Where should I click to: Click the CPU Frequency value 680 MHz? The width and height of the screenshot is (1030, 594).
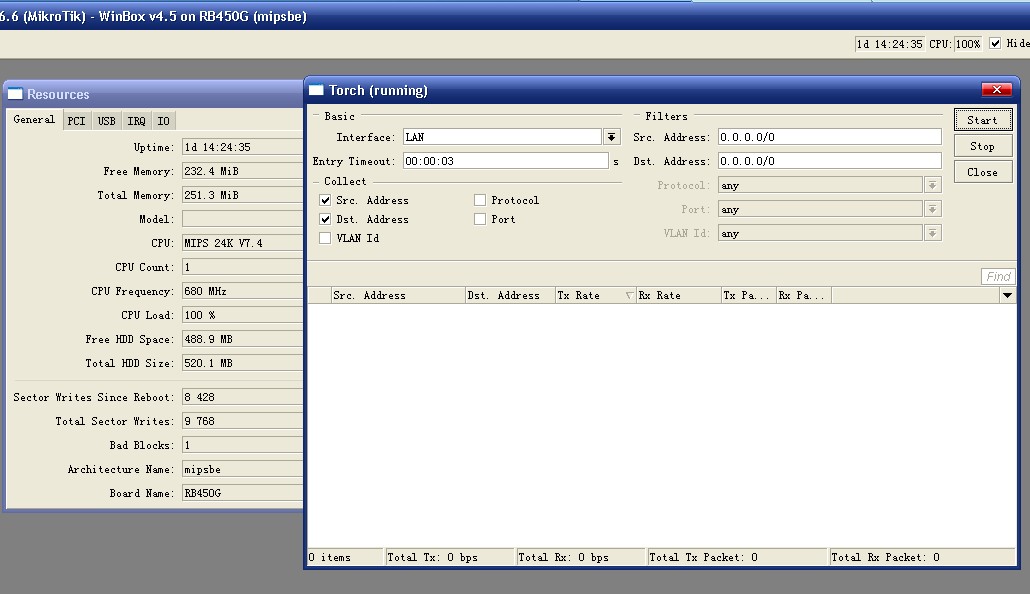242,291
